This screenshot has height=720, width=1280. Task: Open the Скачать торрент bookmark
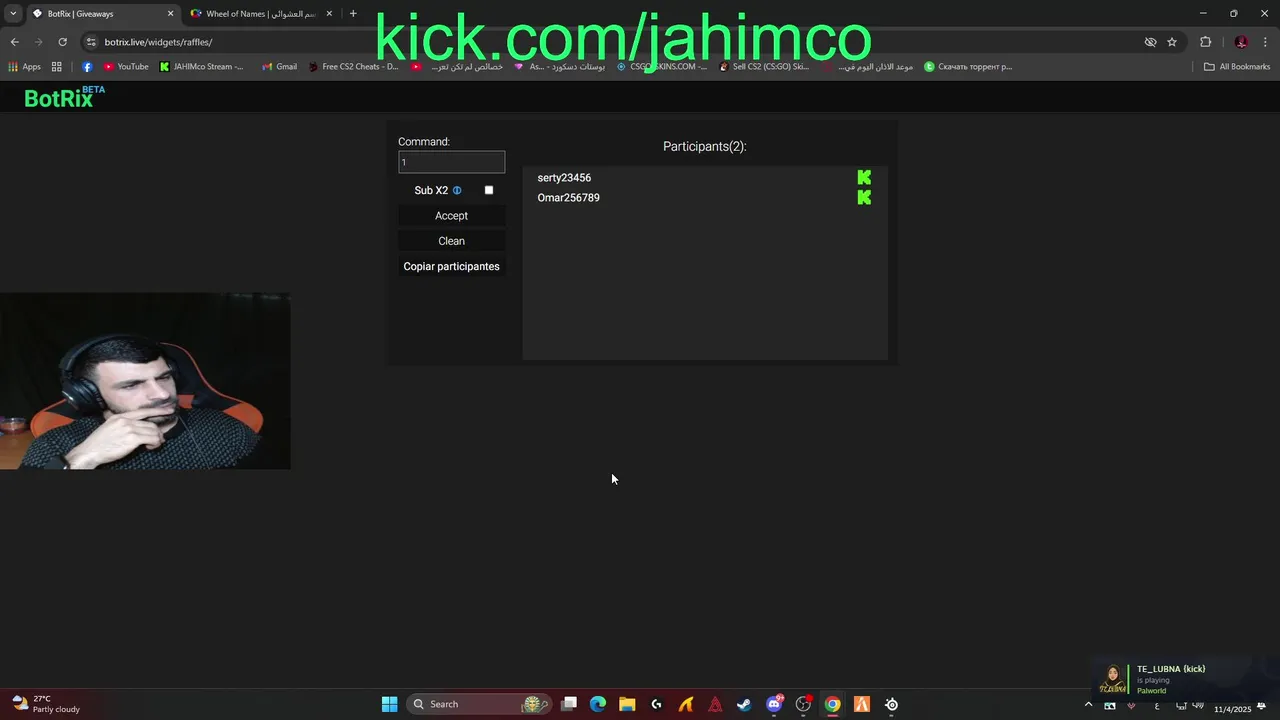coord(968,67)
